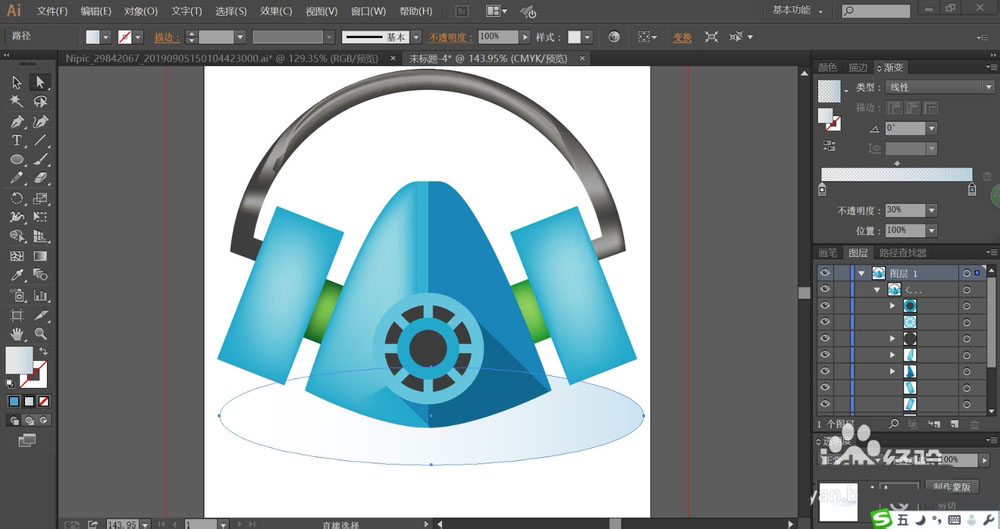Click the 变换 link in control bar

click(682, 38)
